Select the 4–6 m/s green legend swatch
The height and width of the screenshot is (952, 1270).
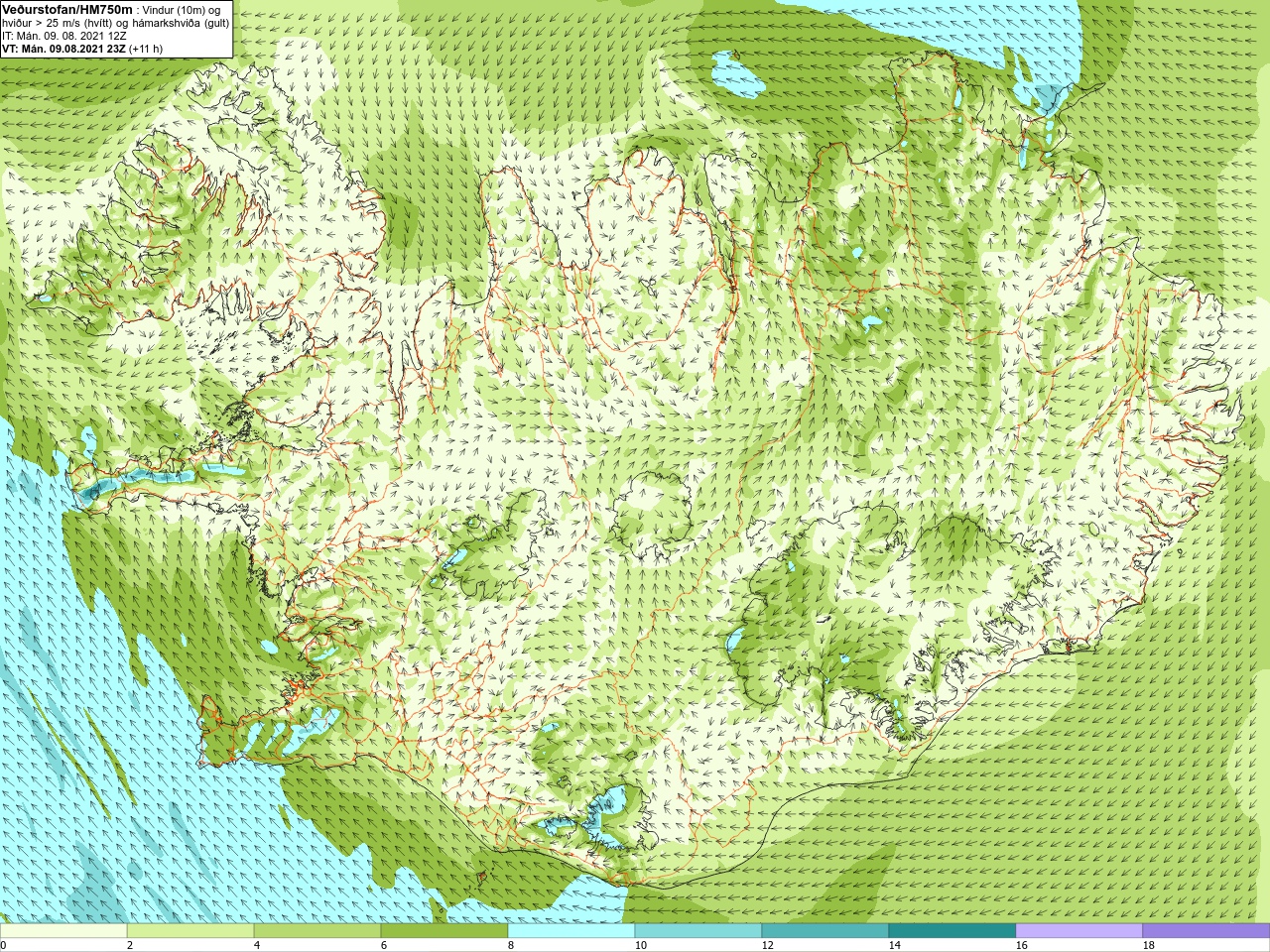[x=317, y=931]
